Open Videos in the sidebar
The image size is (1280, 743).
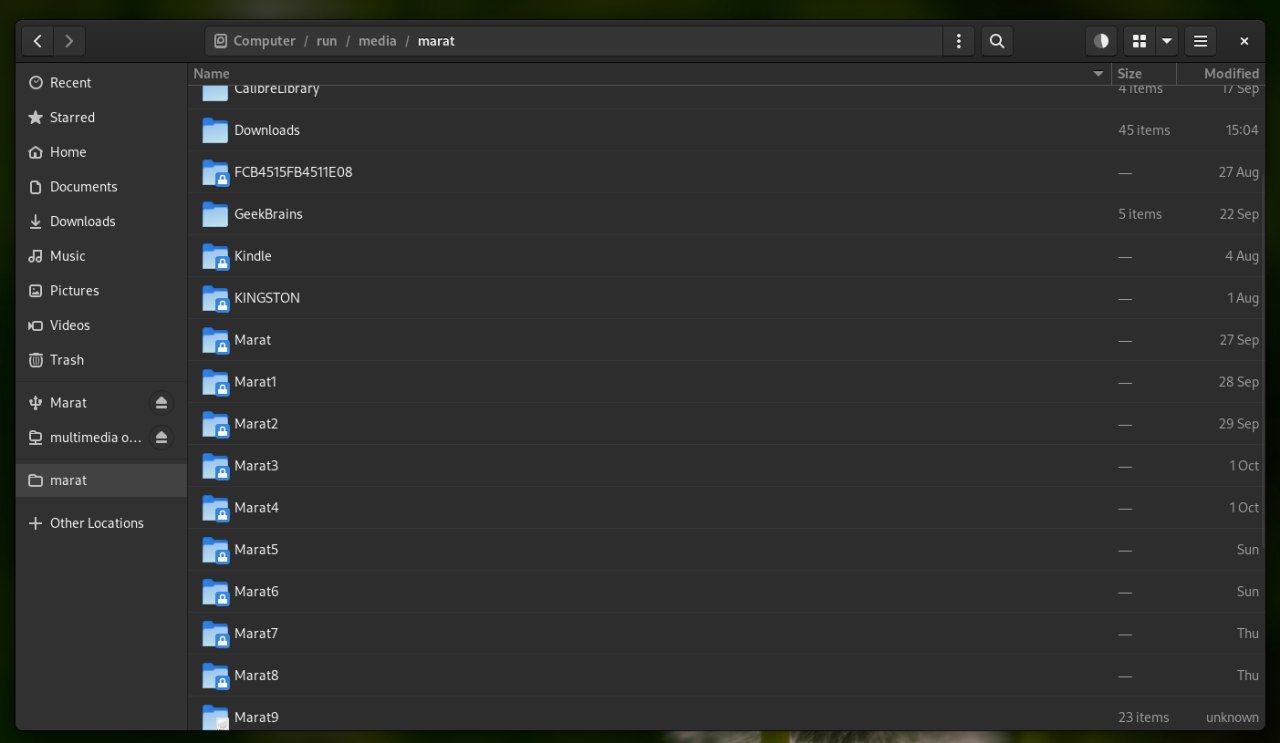coord(101,325)
